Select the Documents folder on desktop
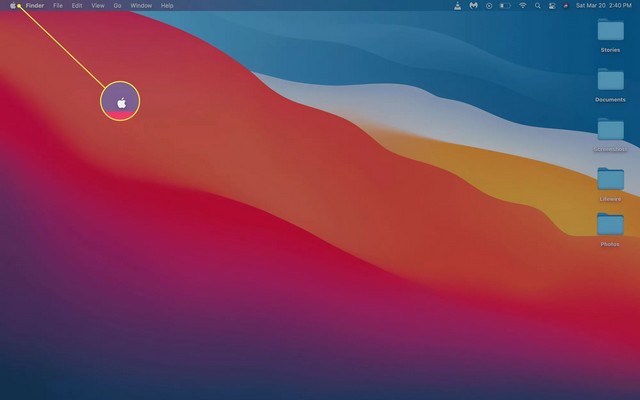This screenshot has height=400, width=640. tap(610, 80)
